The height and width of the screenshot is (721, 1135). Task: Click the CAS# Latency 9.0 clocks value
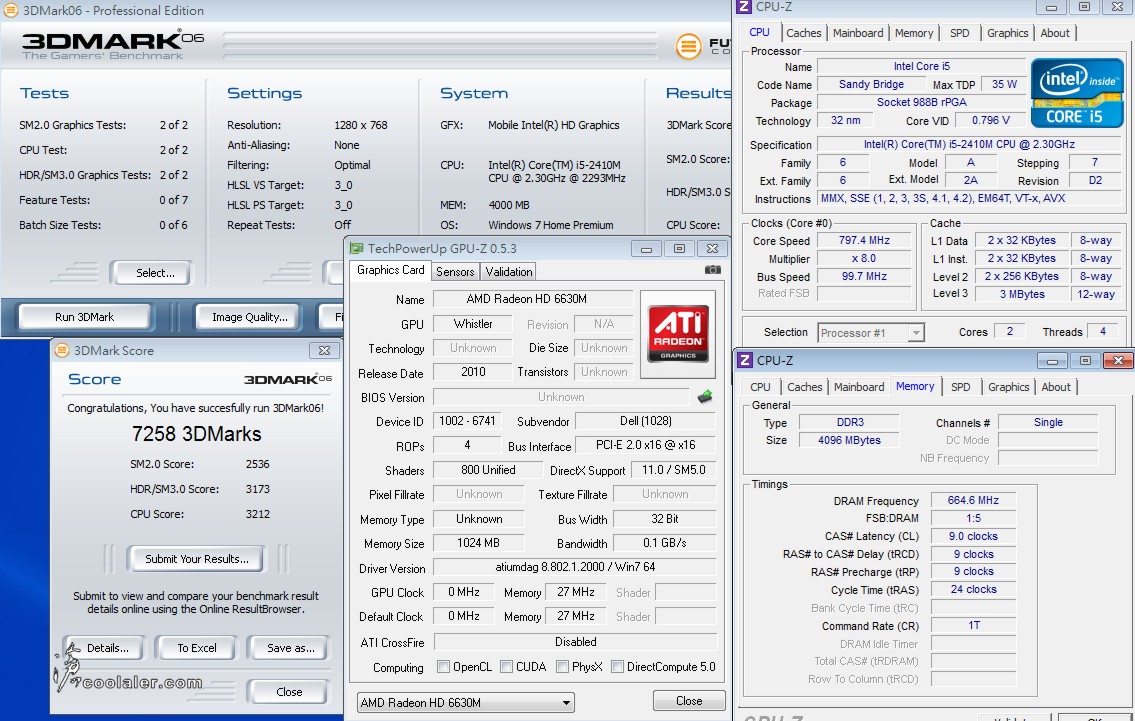pyautogui.click(x=973, y=536)
